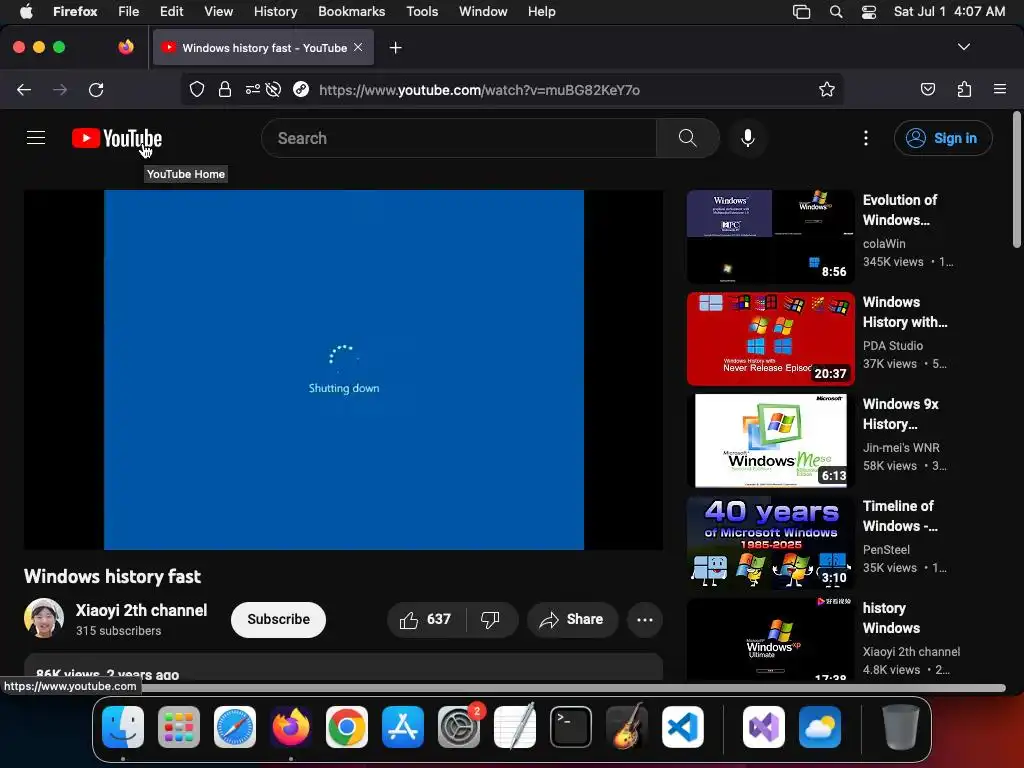This screenshot has width=1024, height=768.
Task: Go to YouTube Home via logo
Action: tap(117, 138)
